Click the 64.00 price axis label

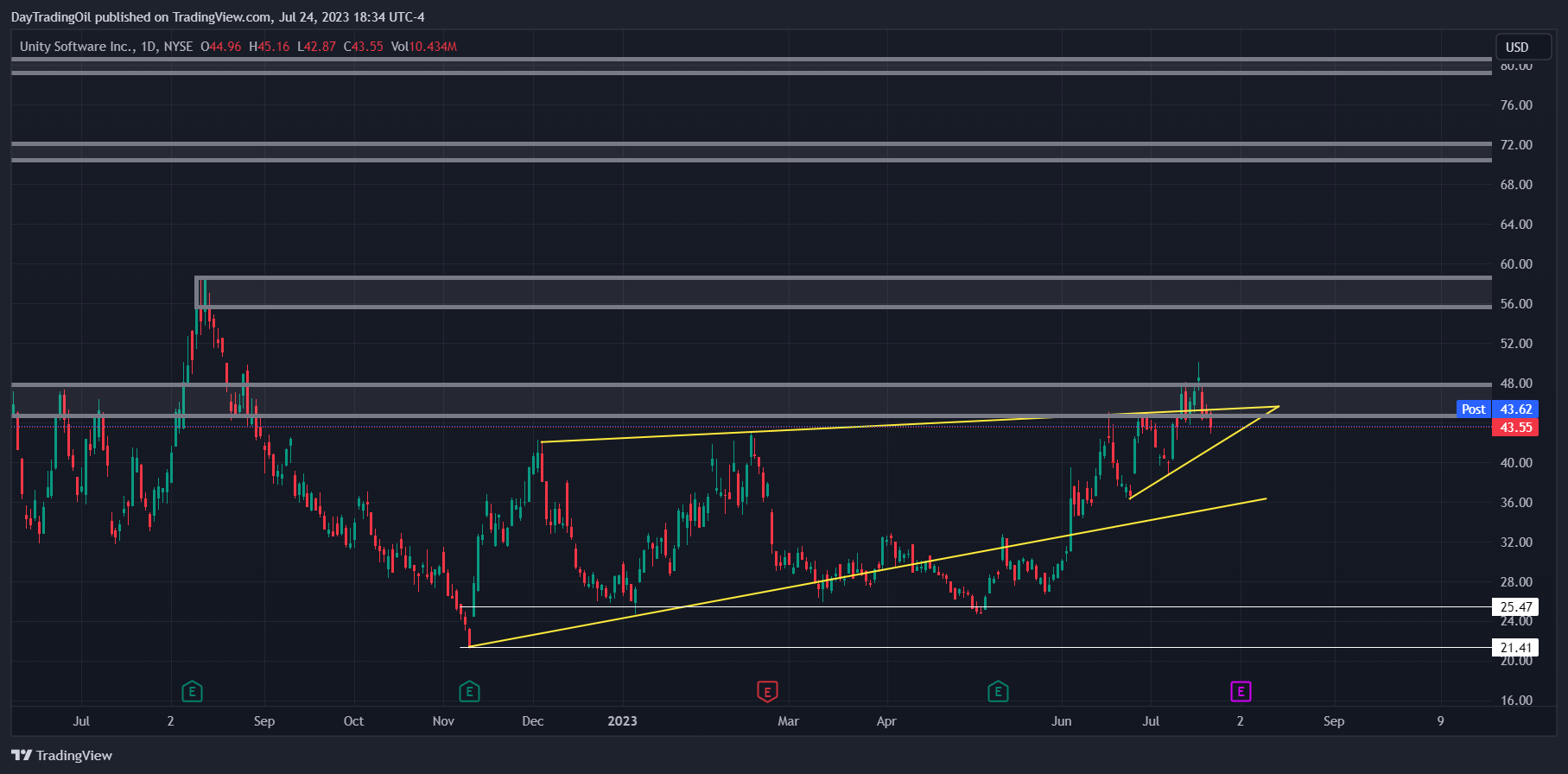tap(1516, 225)
